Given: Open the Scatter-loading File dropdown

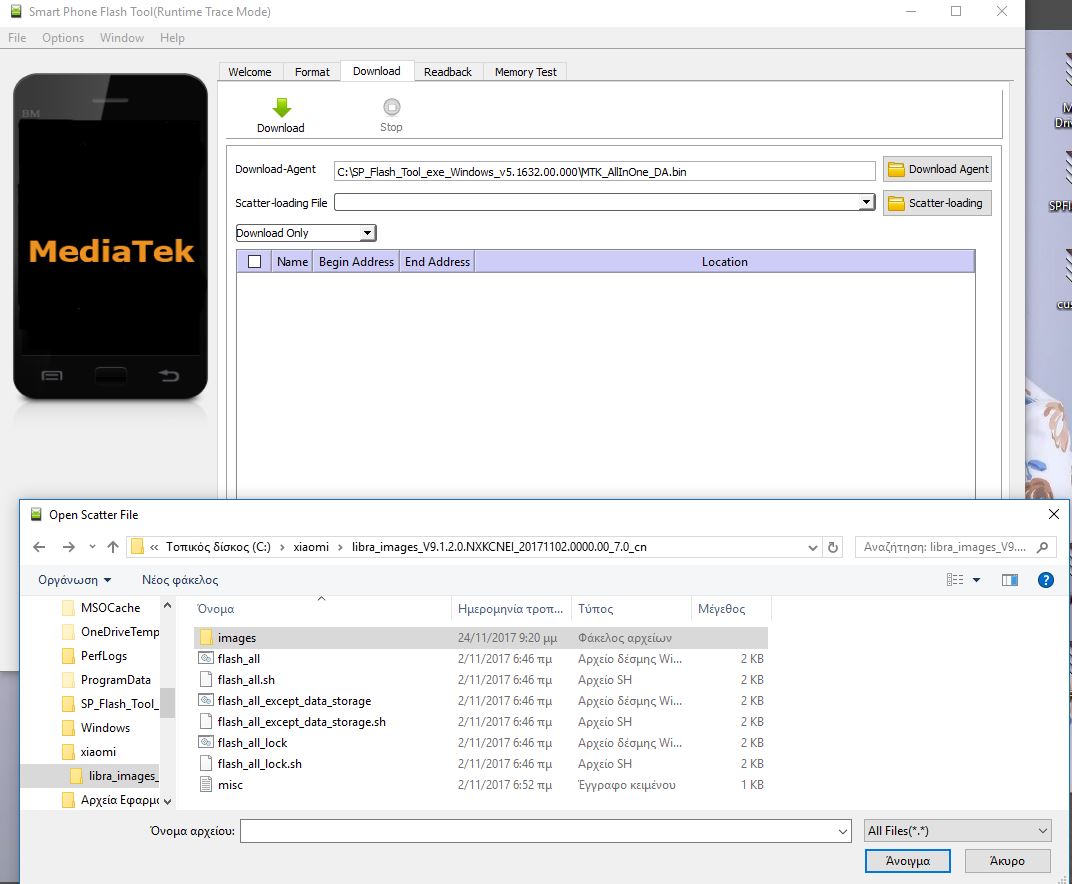Looking at the screenshot, I should tap(866, 203).
